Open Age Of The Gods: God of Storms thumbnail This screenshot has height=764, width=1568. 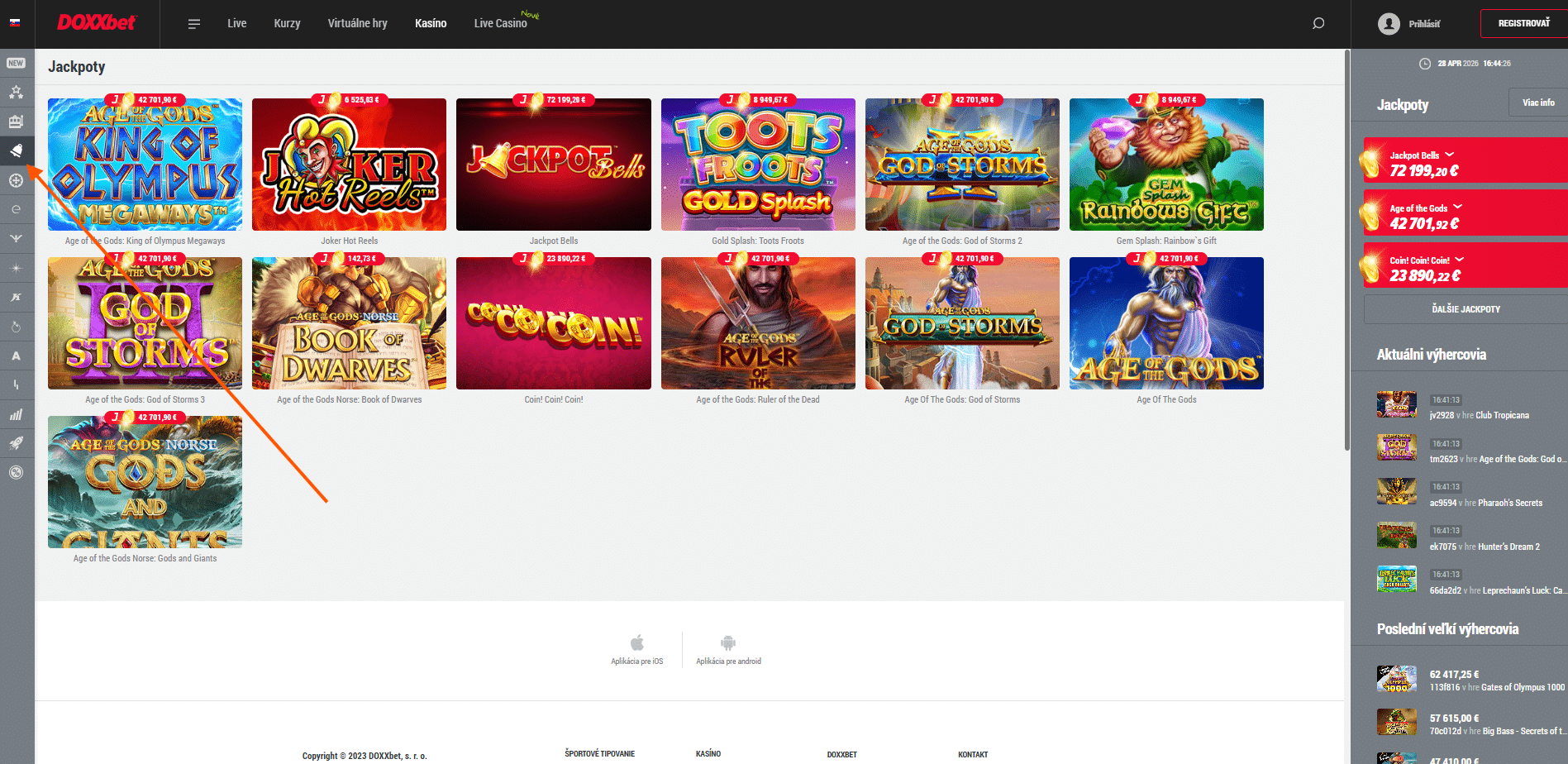(x=962, y=323)
